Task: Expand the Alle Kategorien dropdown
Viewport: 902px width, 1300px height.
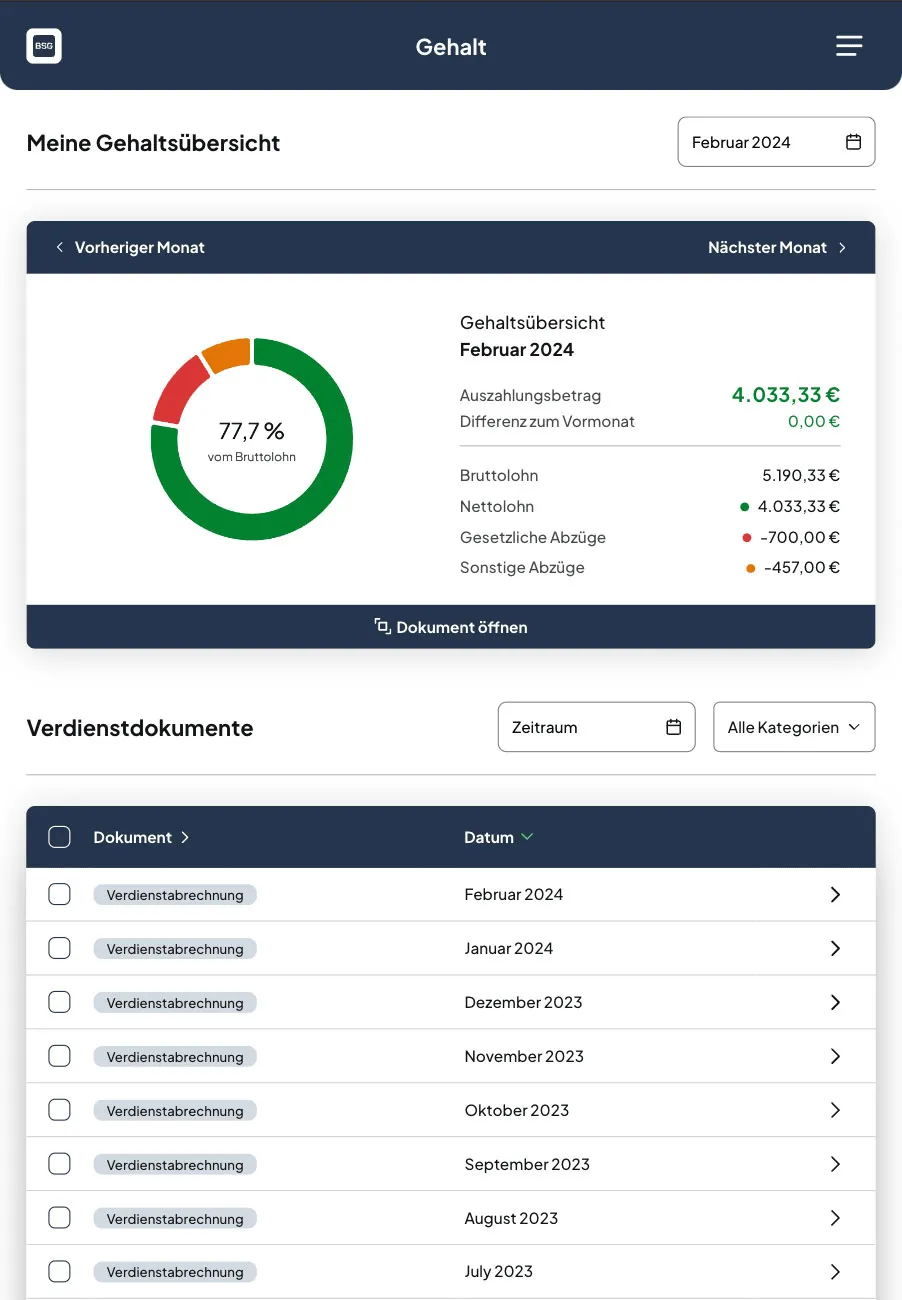Action: click(x=794, y=727)
